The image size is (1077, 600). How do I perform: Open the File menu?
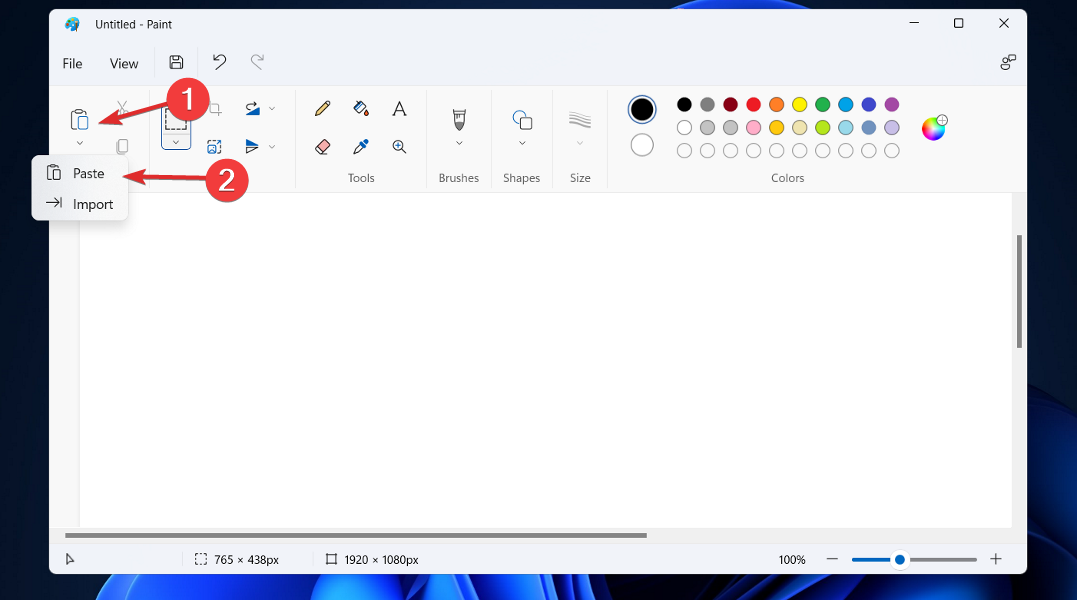point(71,63)
